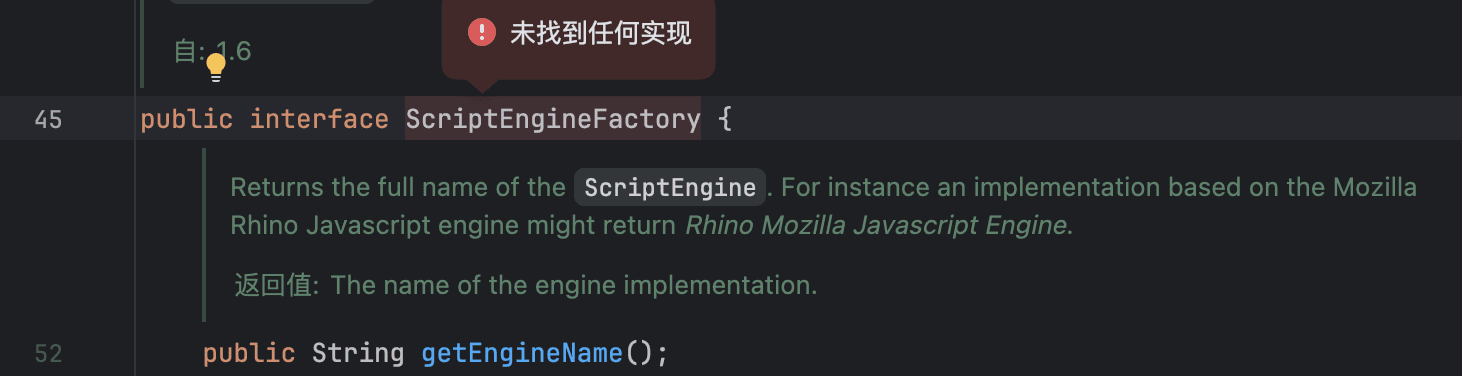Click the String return type on line 52
1462x376 pixels.
tap(358, 353)
